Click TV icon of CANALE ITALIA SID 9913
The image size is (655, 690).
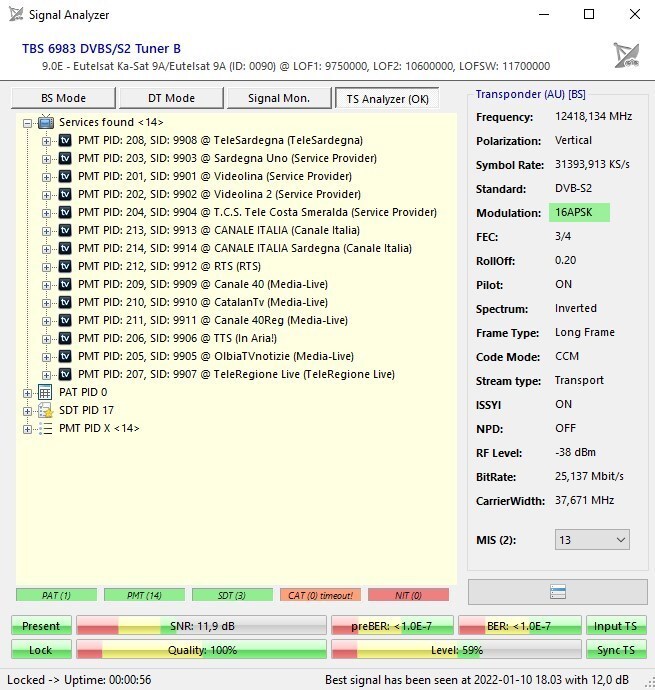(x=65, y=231)
